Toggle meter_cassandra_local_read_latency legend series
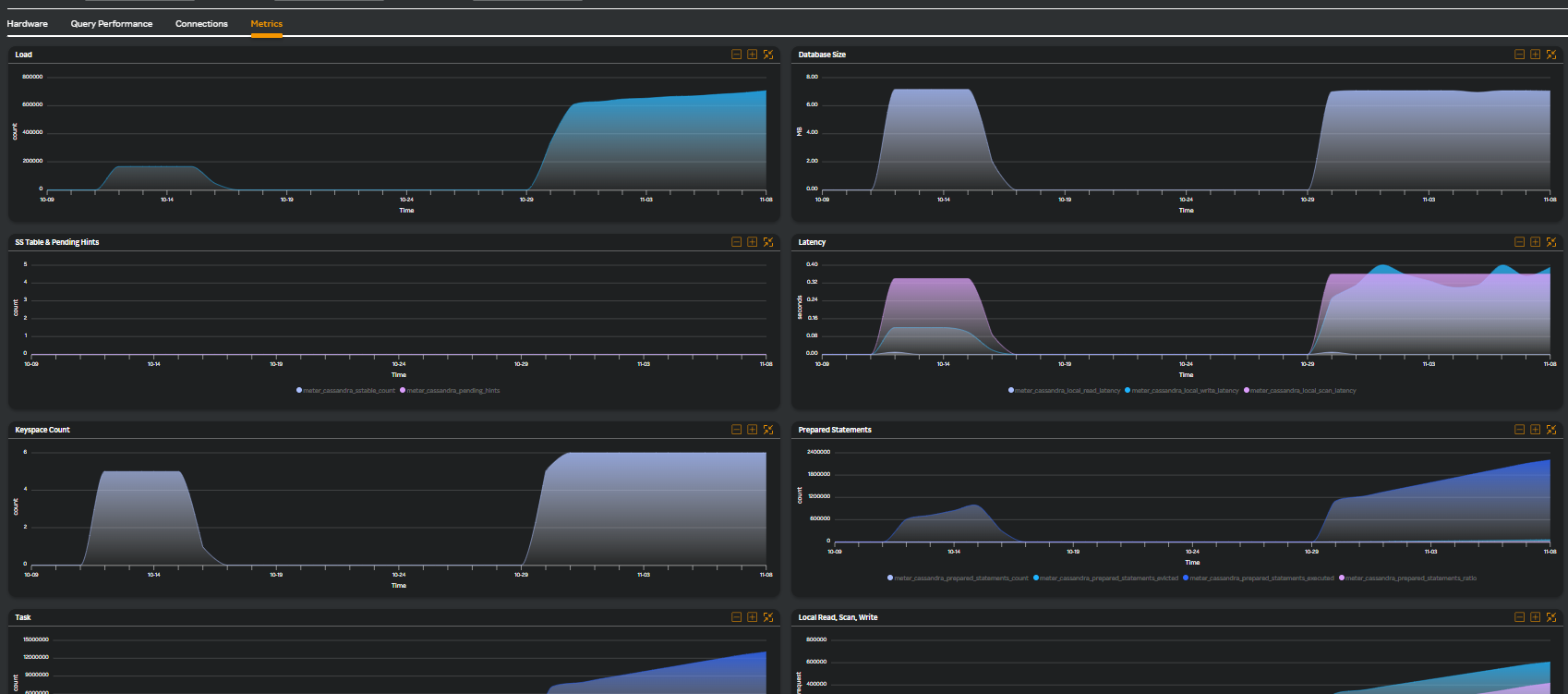This screenshot has height=694, width=1568. click(x=1065, y=391)
